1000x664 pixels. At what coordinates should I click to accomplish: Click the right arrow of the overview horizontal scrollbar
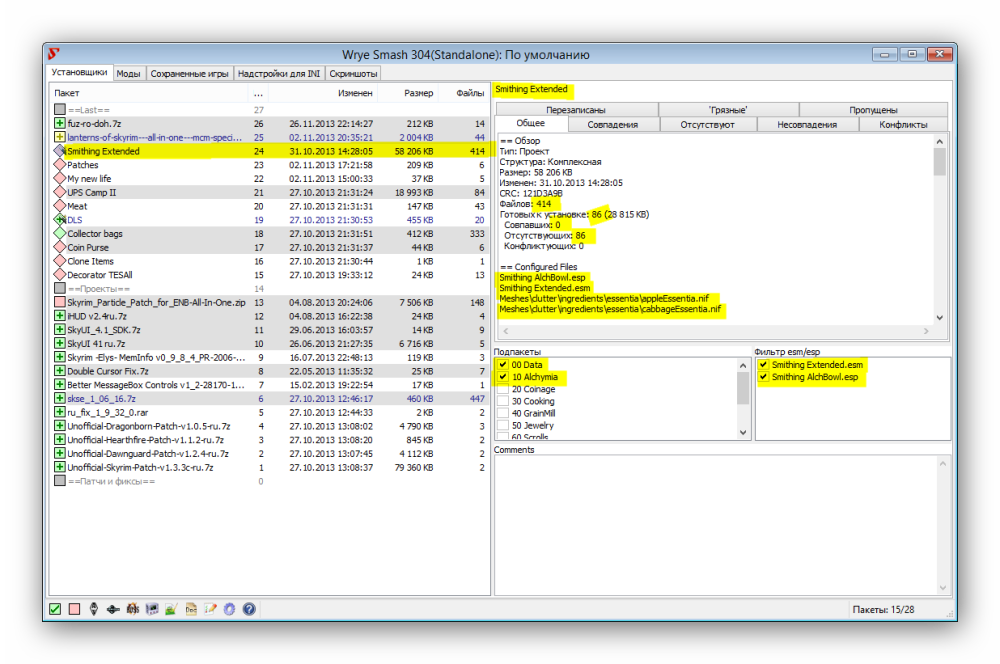926,331
